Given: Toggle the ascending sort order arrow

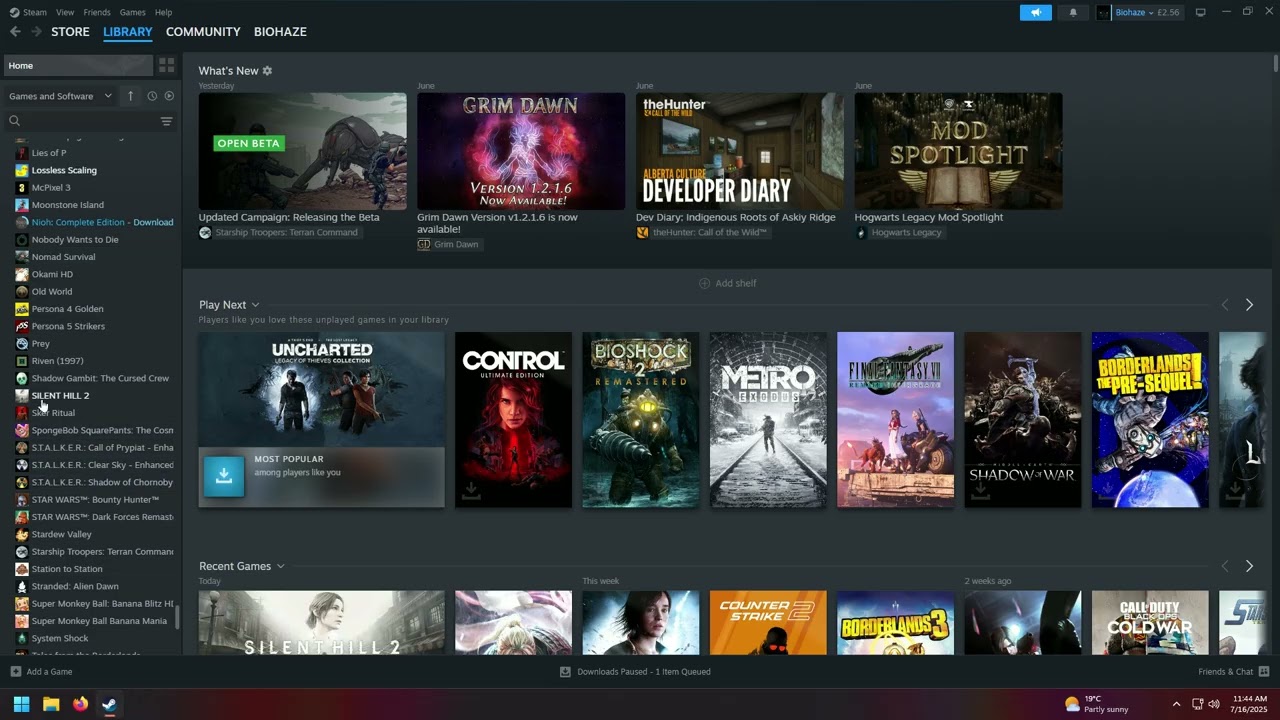Looking at the screenshot, I should 130,95.
